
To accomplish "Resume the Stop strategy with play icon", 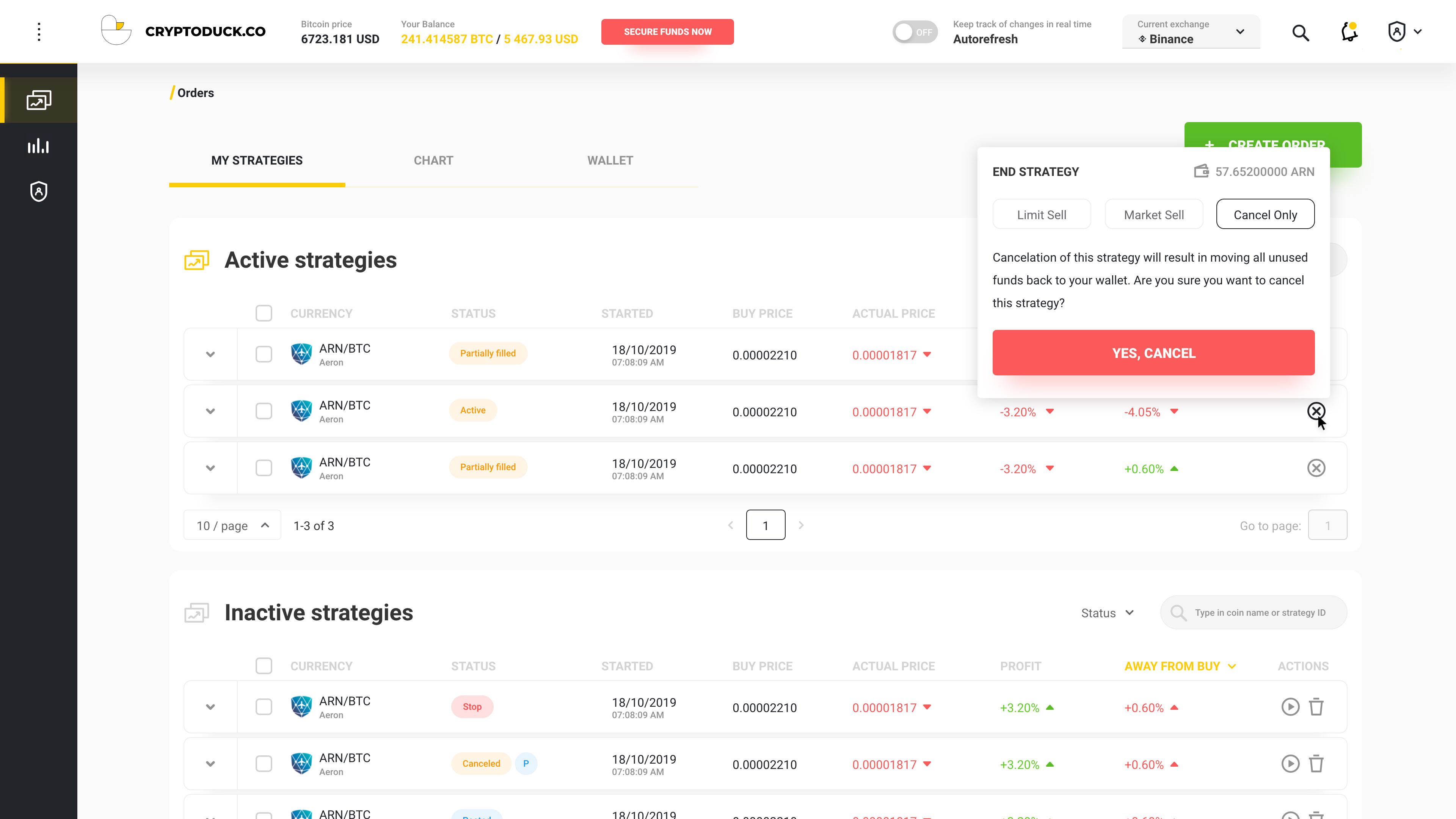I will [1290, 706].
